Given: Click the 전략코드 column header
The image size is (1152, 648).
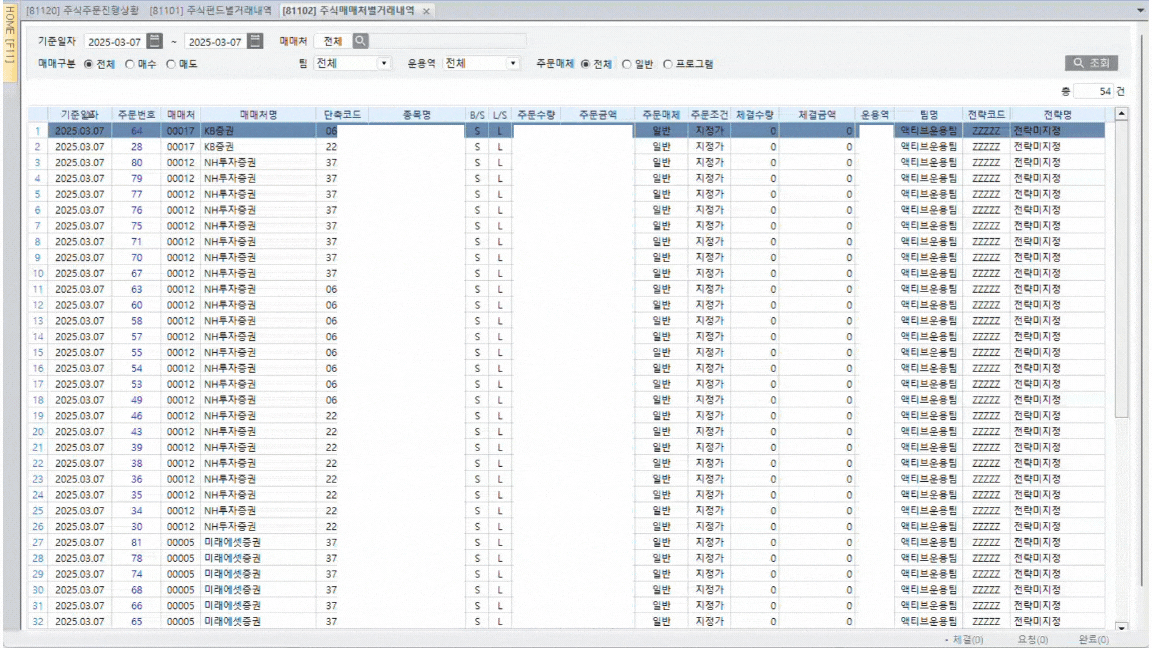Looking at the screenshot, I should [986, 115].
